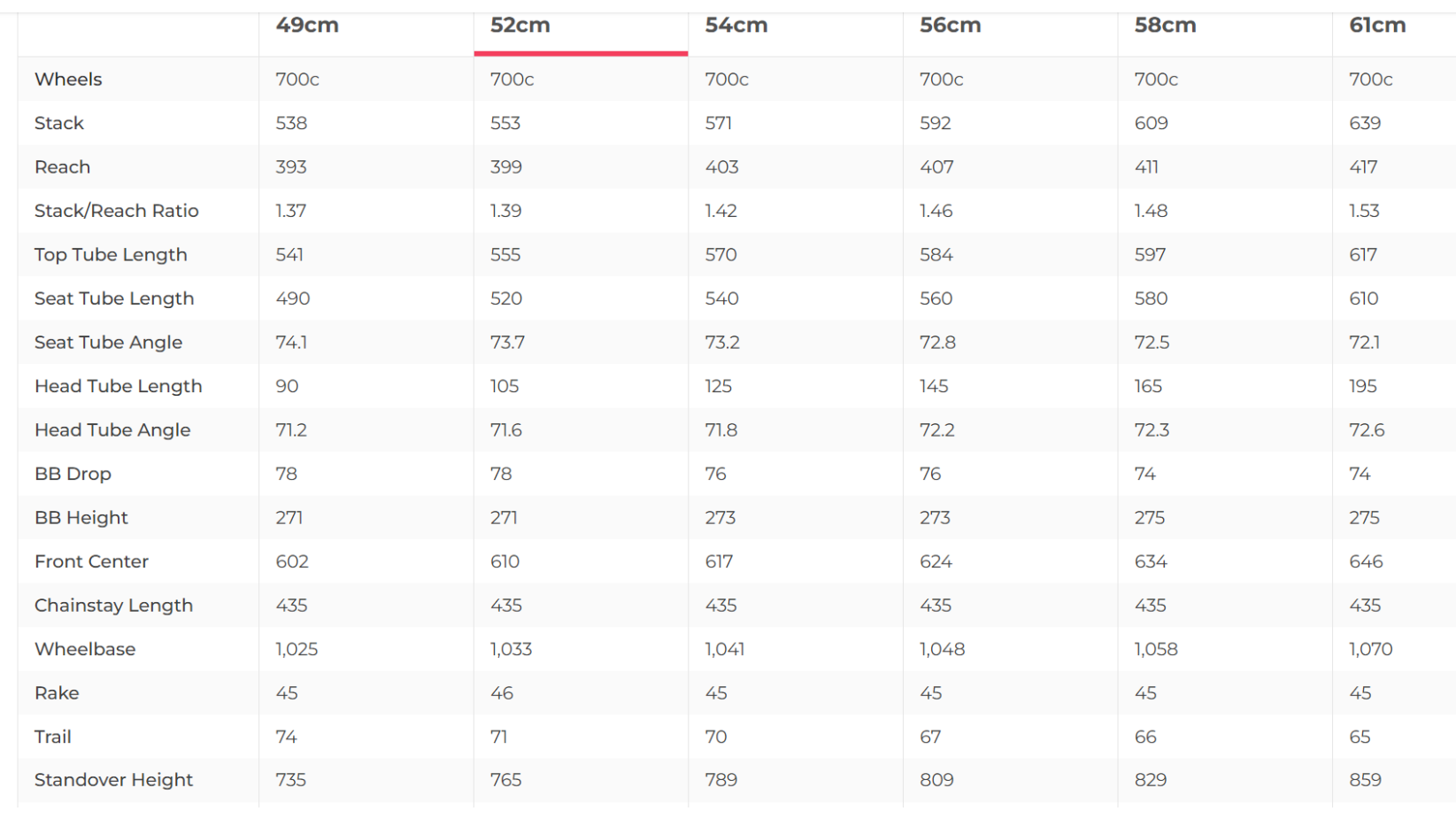Click the 61cm Wheelbase value 1,070
Image resolution: width=1456 pixels, height=819 pixels.
pos(1371,649)
